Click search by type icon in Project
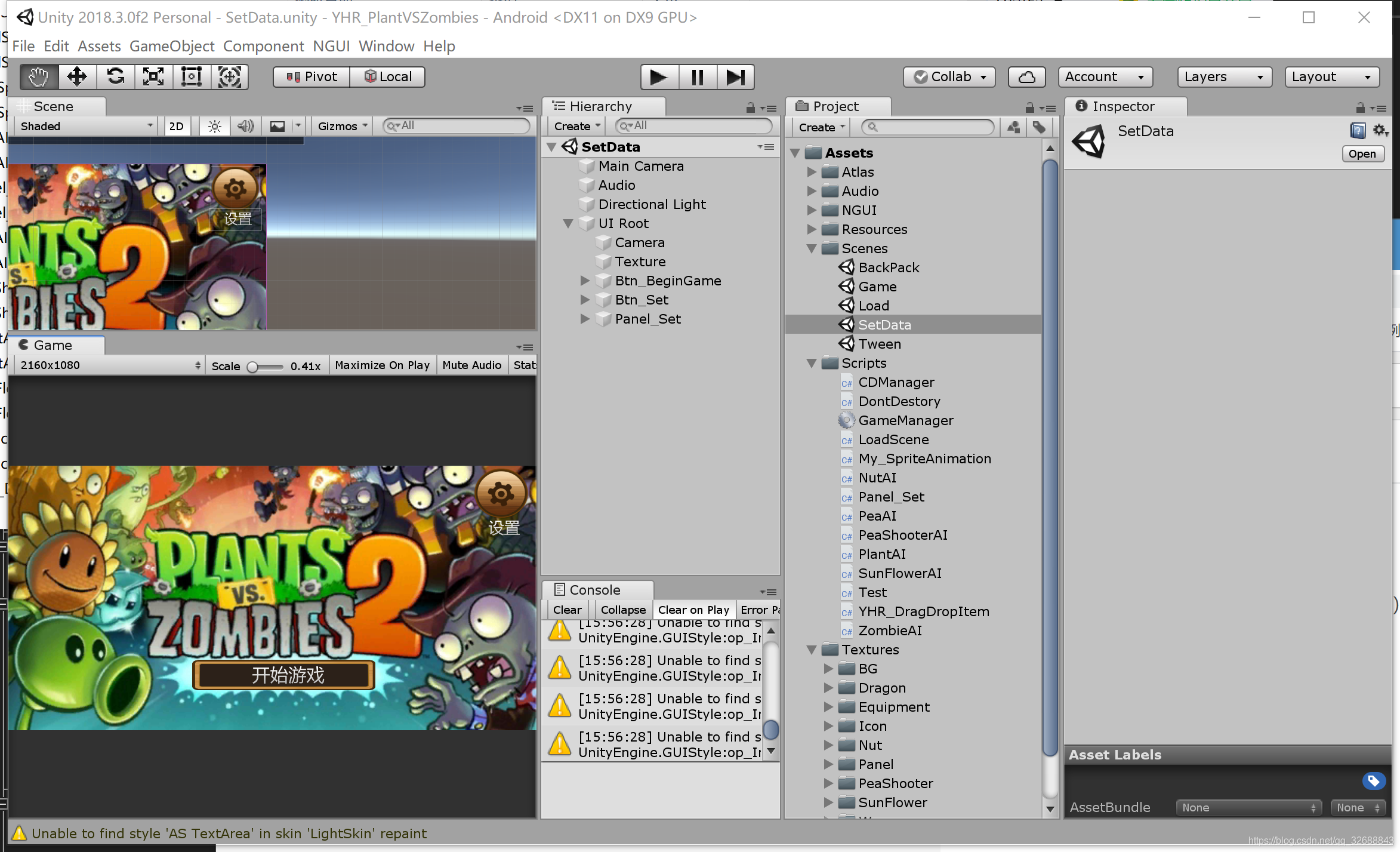1400x852 pixels. pos(1013,127)
